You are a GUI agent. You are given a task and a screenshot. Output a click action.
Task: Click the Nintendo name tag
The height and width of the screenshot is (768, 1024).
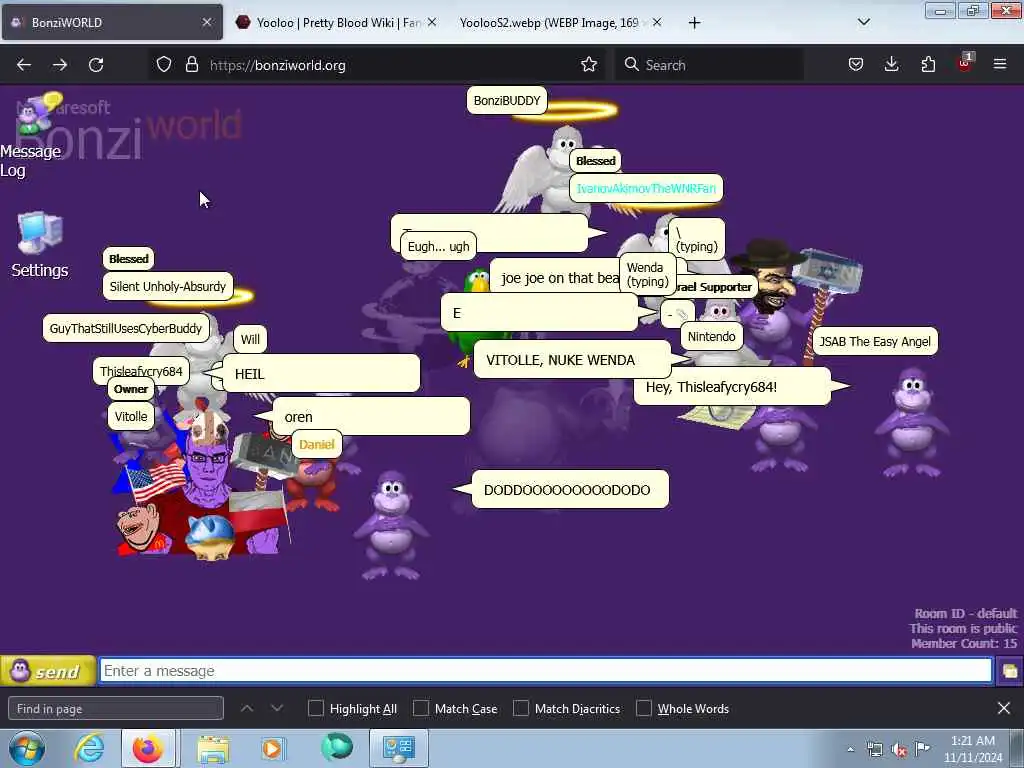pos(711,336)
